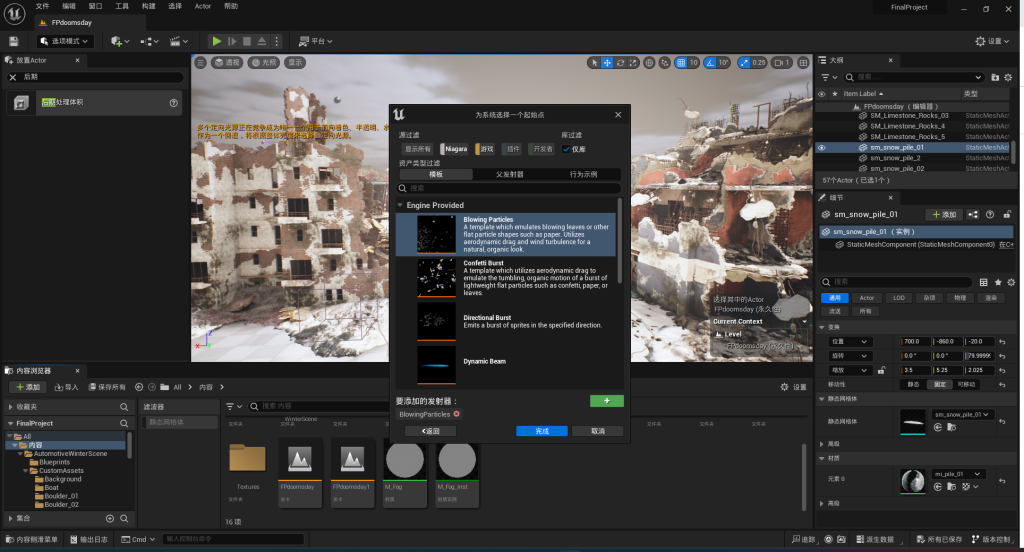Click the 返回 back button in dialog
Viewport: 1024px width, 552px height.
pyautogui.click(x=430, y=431)
